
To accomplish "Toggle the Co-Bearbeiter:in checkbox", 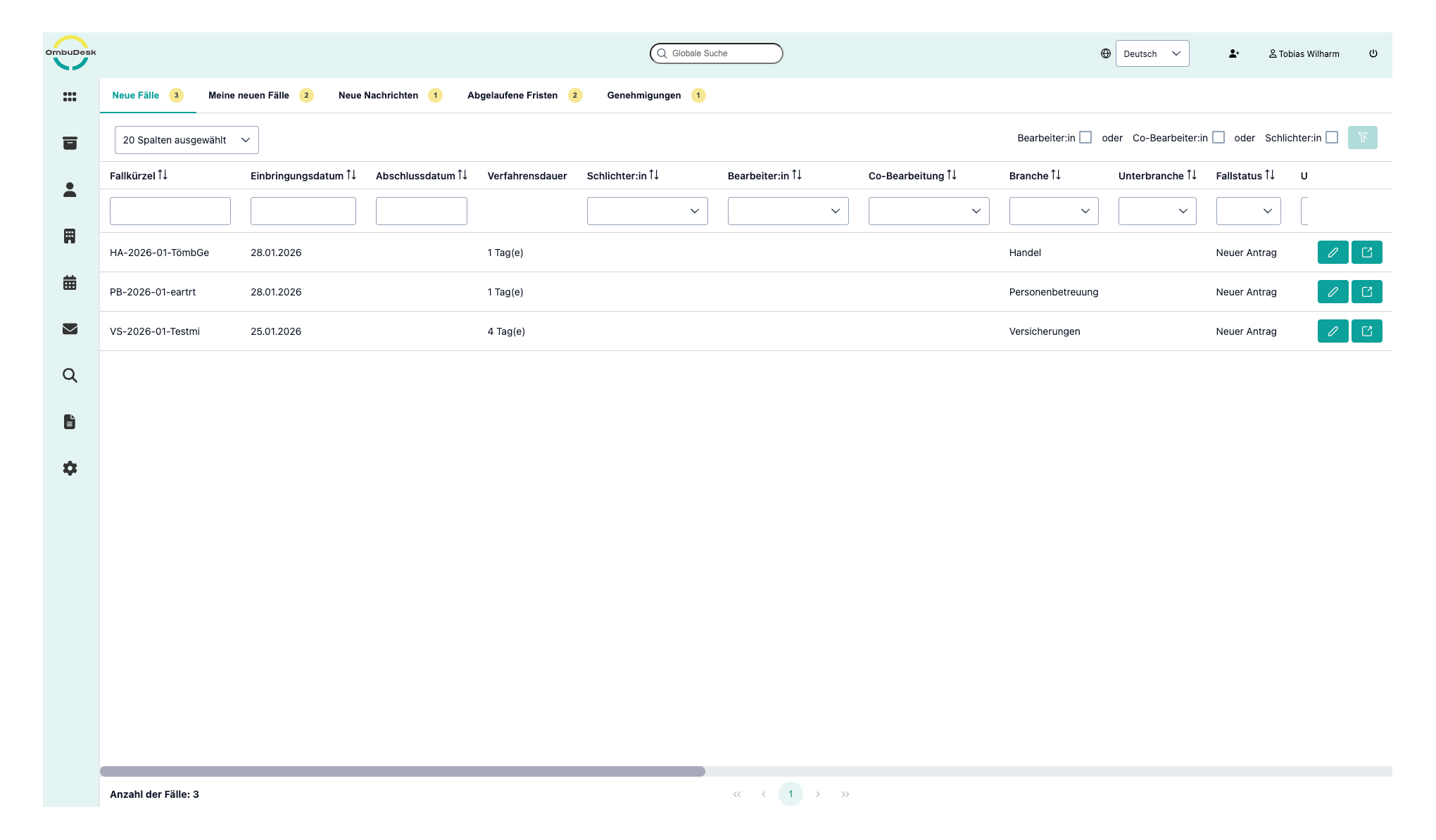I will (x=1218, y=138).
